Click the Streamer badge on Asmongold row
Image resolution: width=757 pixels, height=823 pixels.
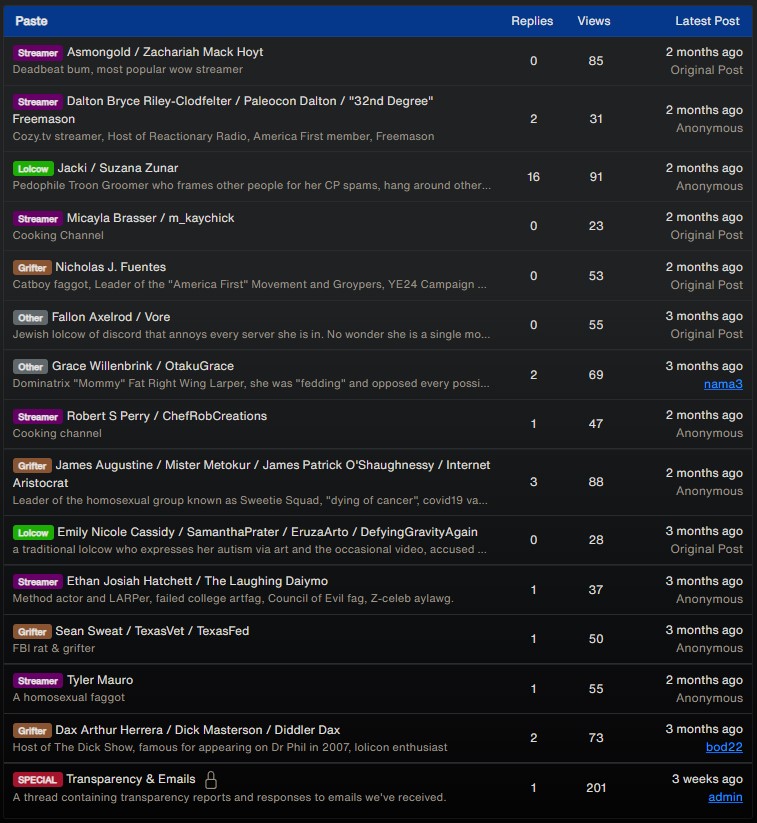pyautogui.click(x=38, y=52)
